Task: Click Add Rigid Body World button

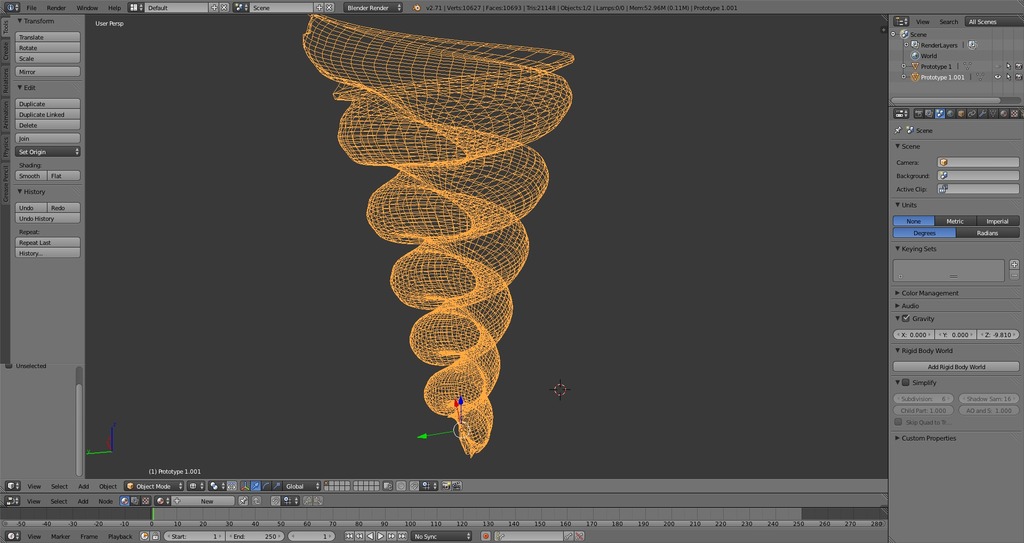Action: [x=956, y=367]
